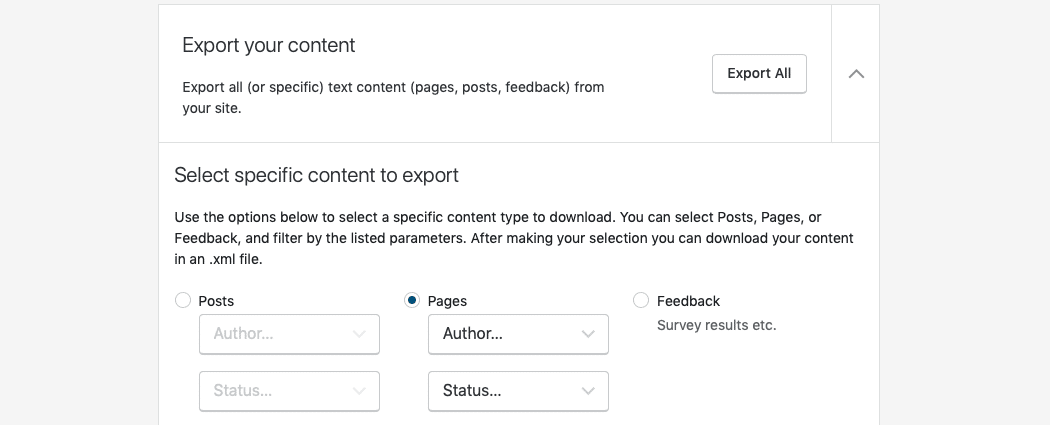Expand the Author dropdown under Pages
The width and height of the screenshot is (1050, 425).
(518, 334)
